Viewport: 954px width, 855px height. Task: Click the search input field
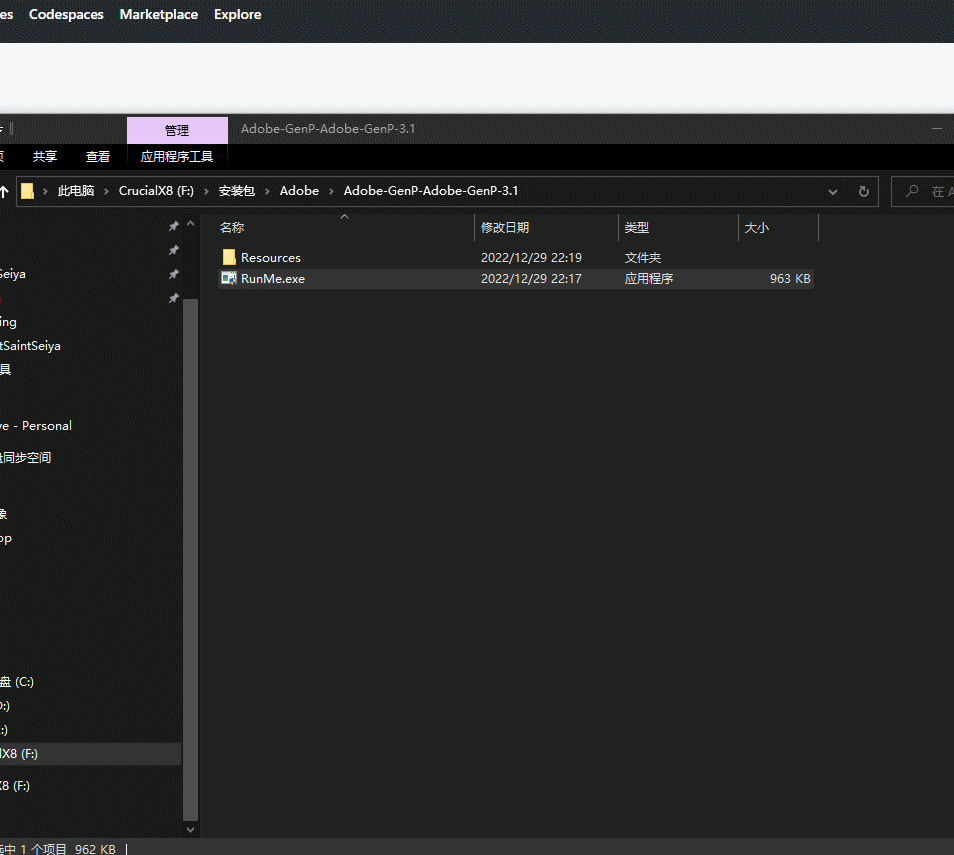click(924, 192)
